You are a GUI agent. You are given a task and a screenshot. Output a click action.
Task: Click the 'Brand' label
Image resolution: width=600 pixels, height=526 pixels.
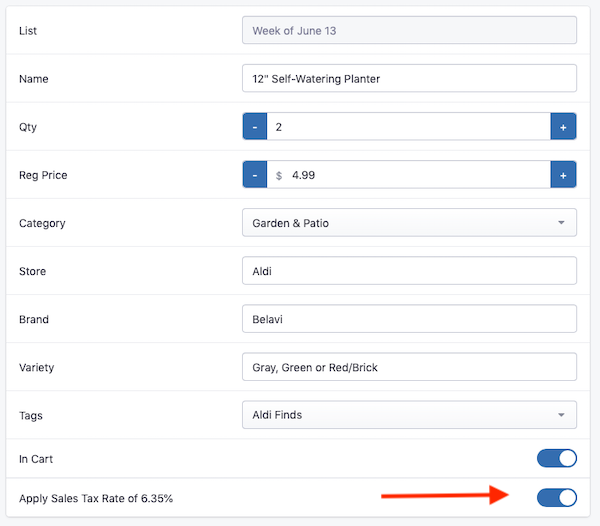pos(34,319)
